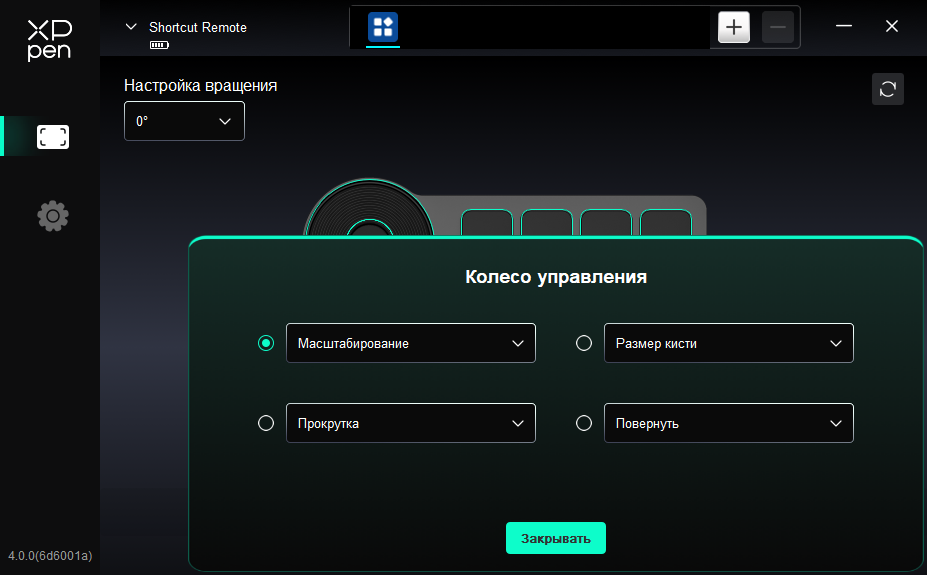927x575 pixels.
Task: Open the settings gear icon in sidebar
Action: (53, 216)
